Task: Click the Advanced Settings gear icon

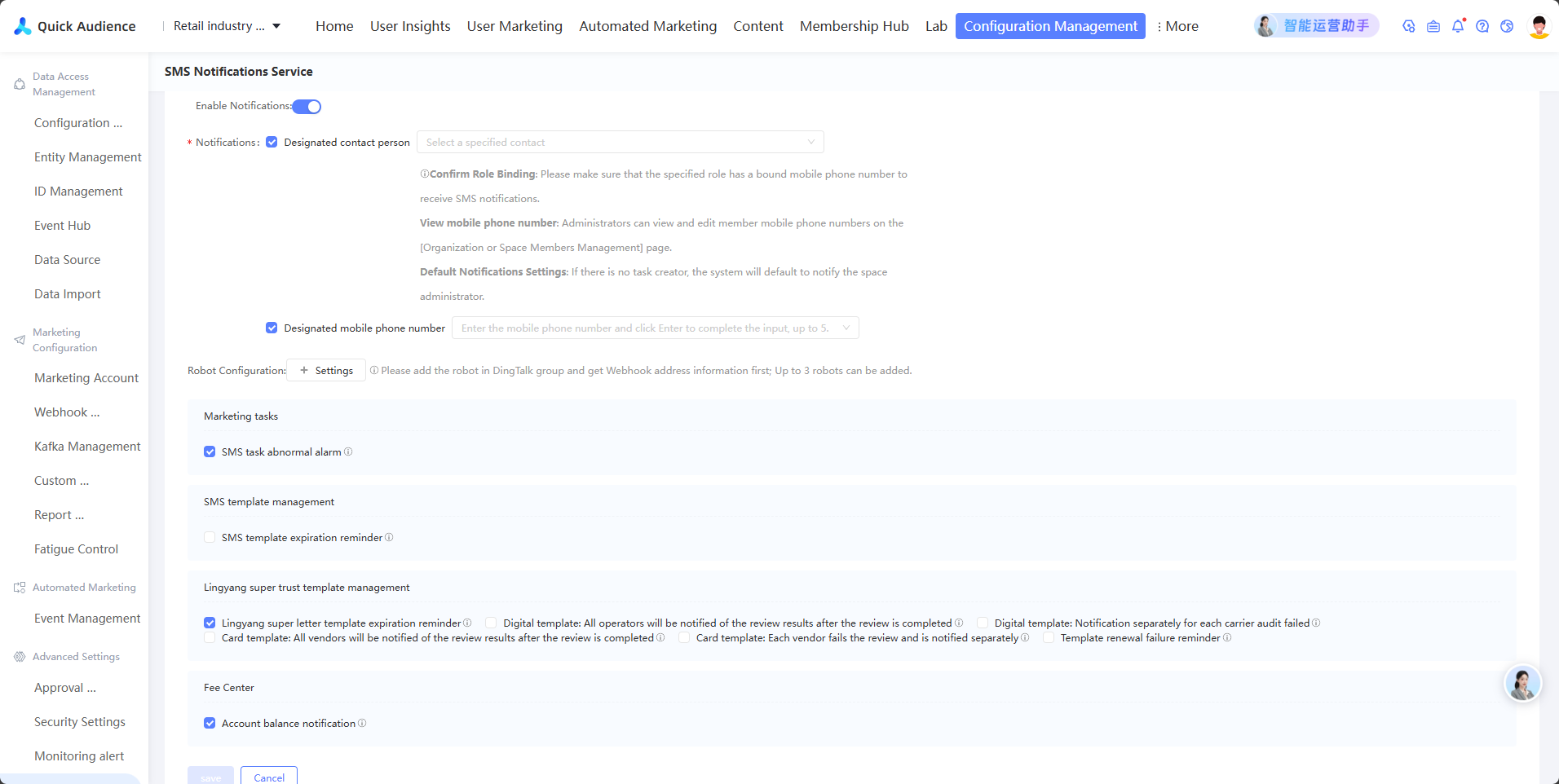Action: (20, 657)
